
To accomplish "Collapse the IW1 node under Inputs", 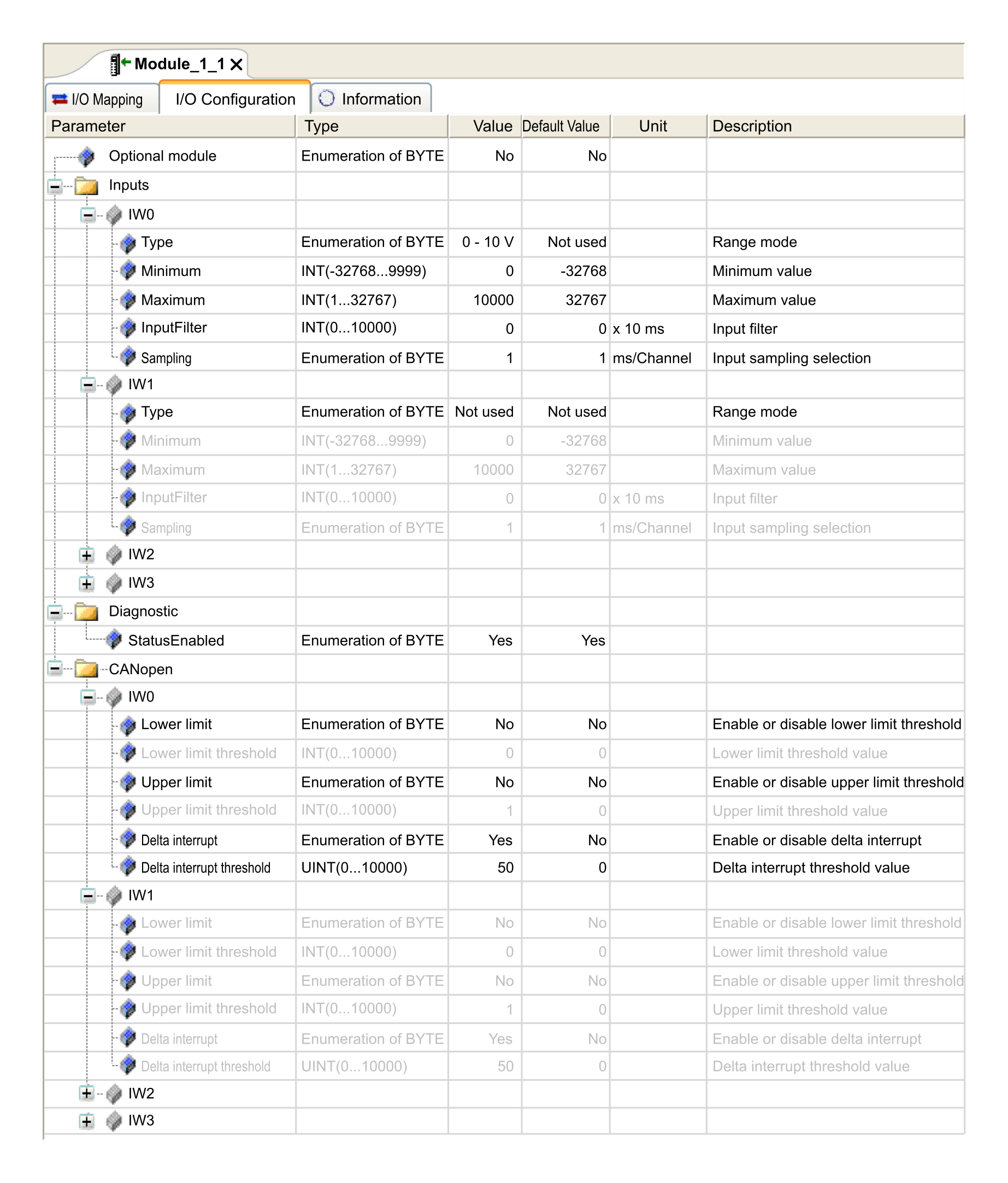I will tap(87, 384).
